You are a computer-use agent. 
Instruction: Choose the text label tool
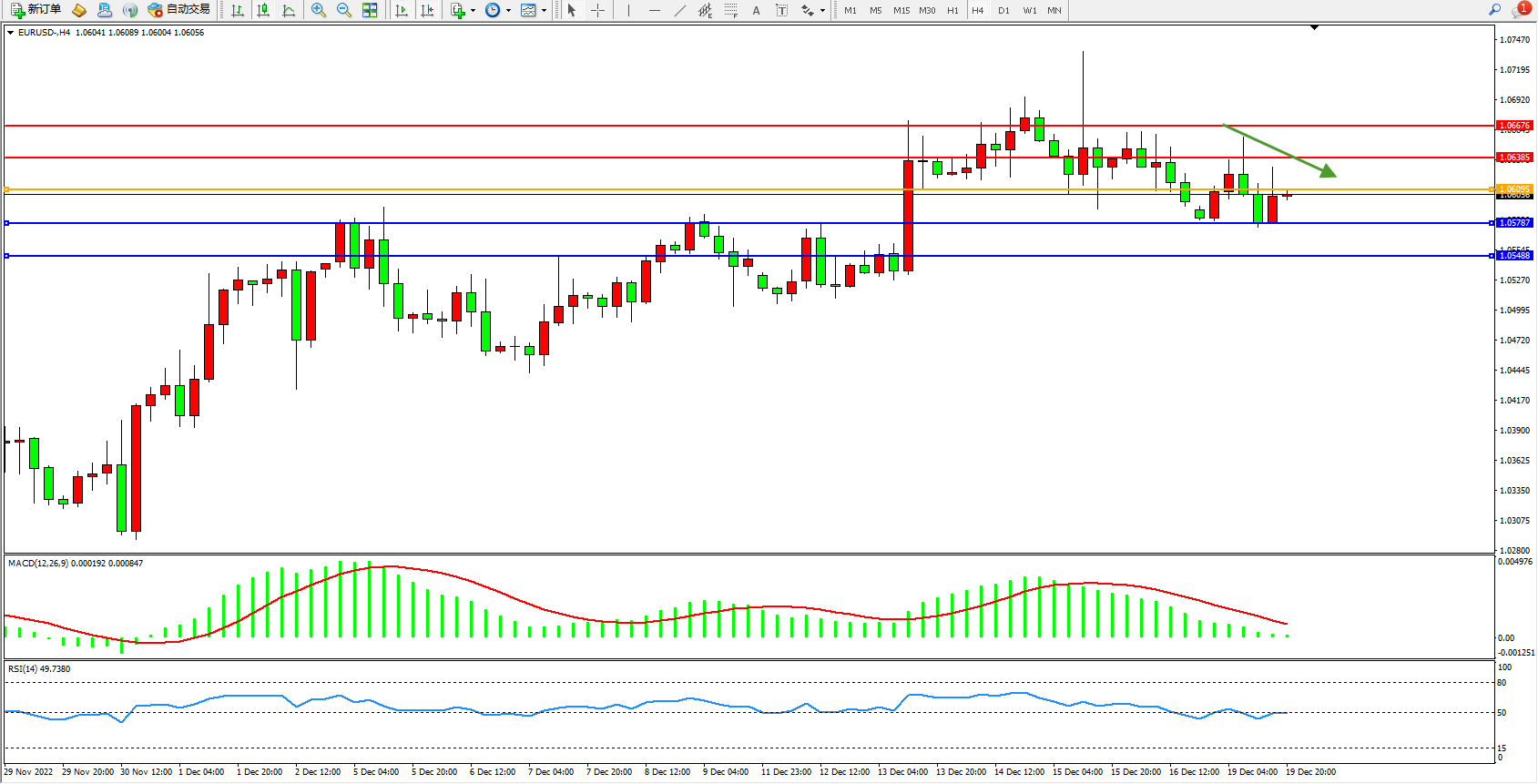pyautogui.click(x=756, y=10)
